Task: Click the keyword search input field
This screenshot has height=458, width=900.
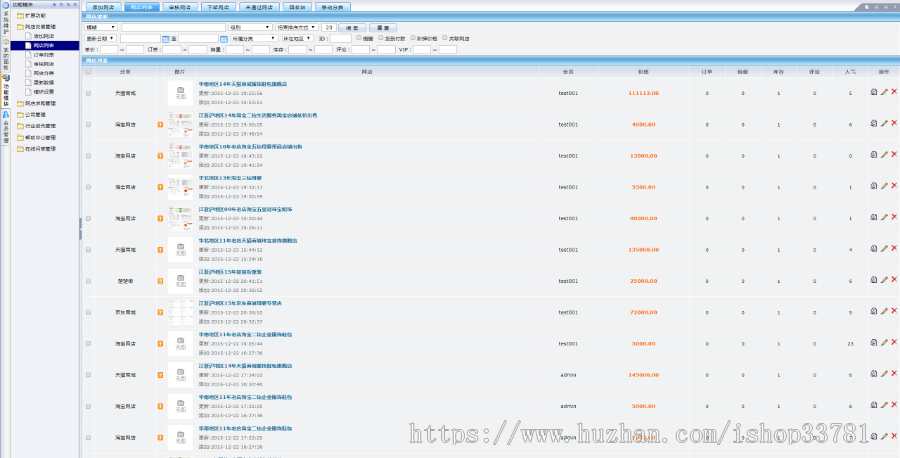Action: click(173, 27)
